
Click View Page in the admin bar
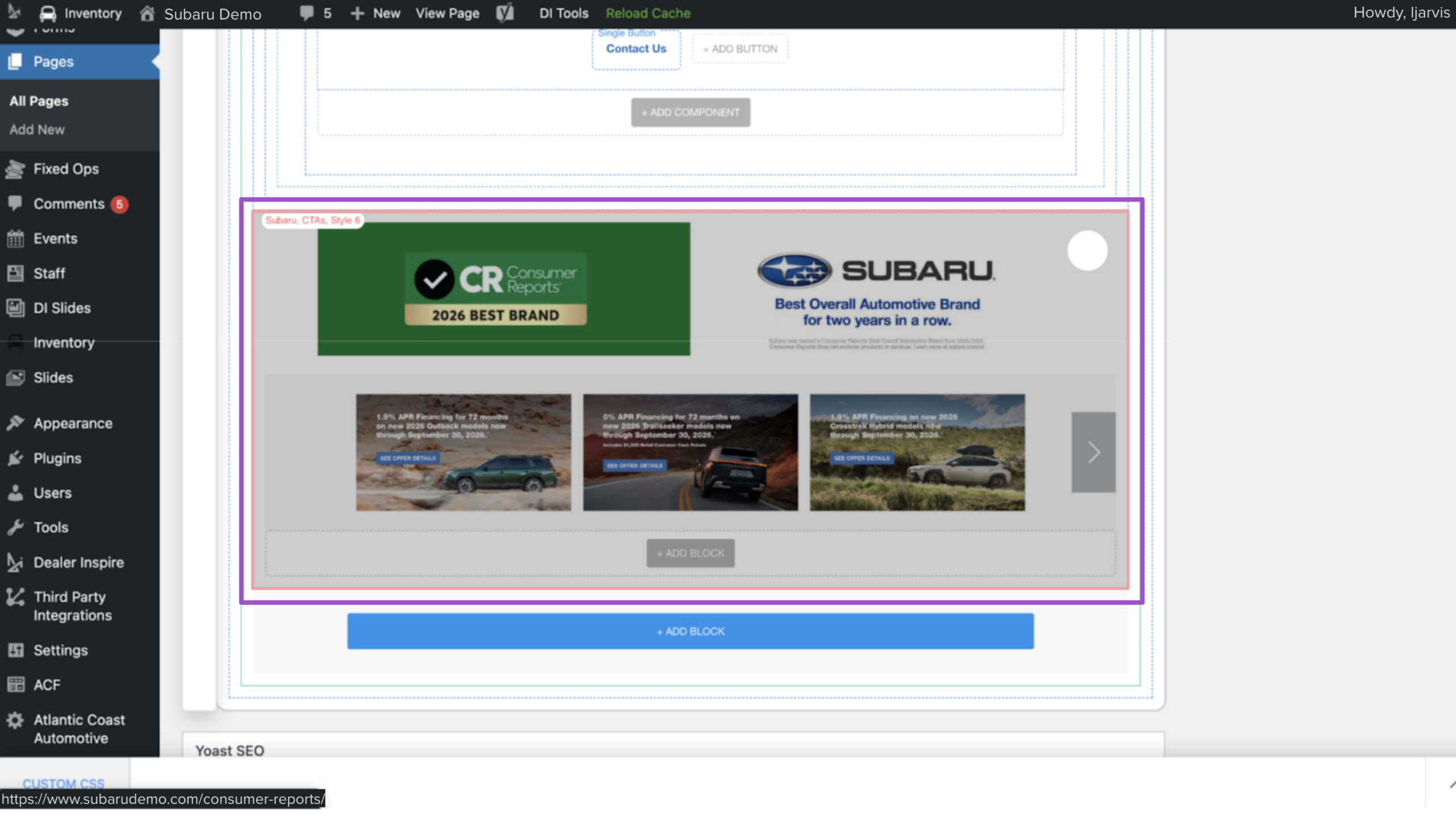[447, 13]
